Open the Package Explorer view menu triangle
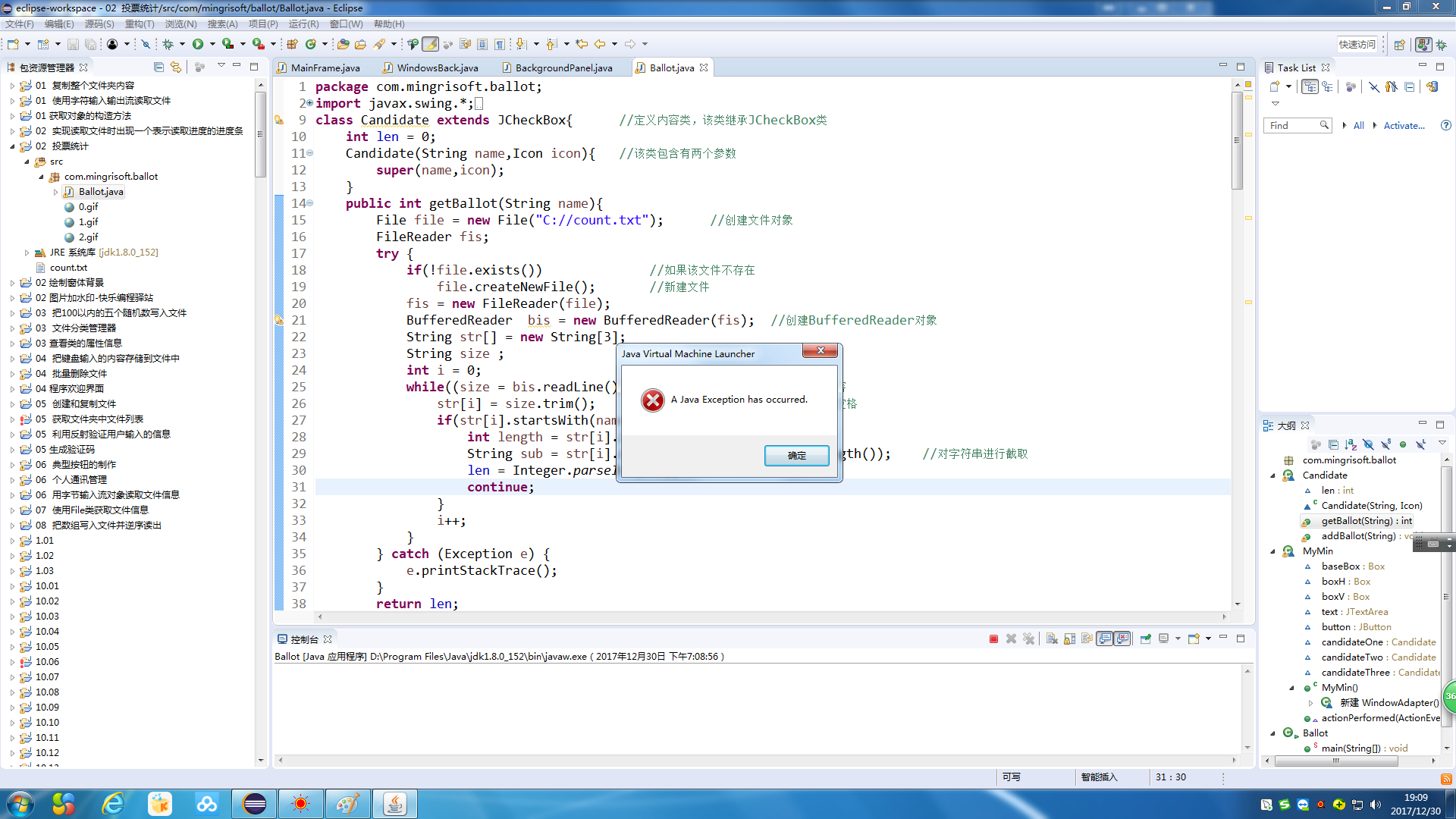The image size is (1456, 819). tap(221, 65)
